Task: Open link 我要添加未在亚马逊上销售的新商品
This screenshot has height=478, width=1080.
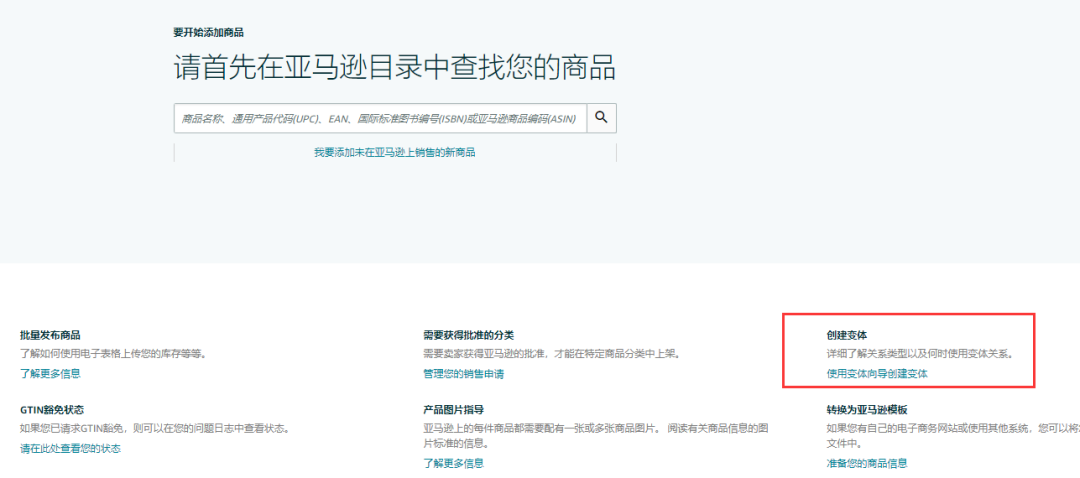Action: pyautogui.click(x=395, y=152)
